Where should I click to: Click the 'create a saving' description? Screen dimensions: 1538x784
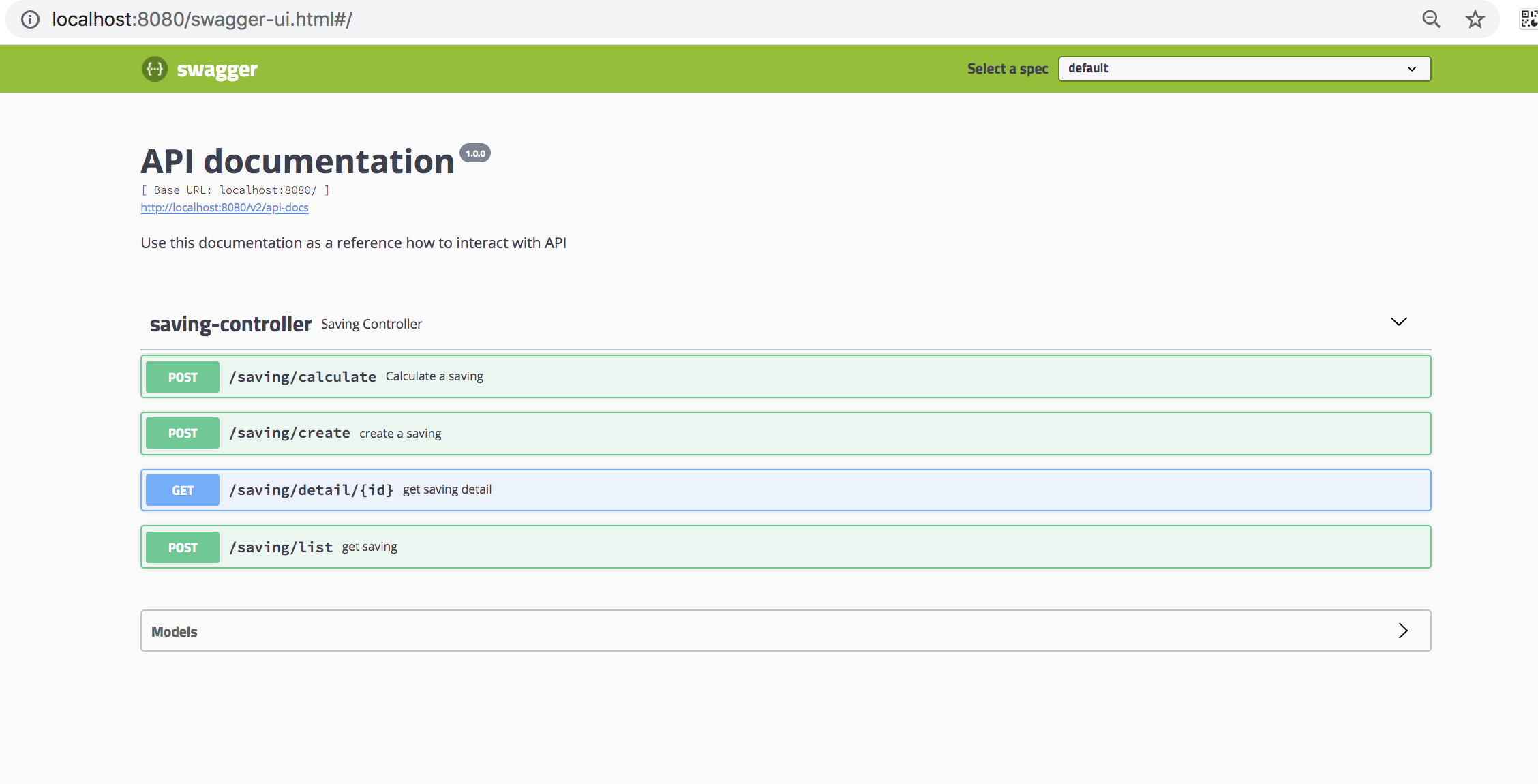coord(400,434)
